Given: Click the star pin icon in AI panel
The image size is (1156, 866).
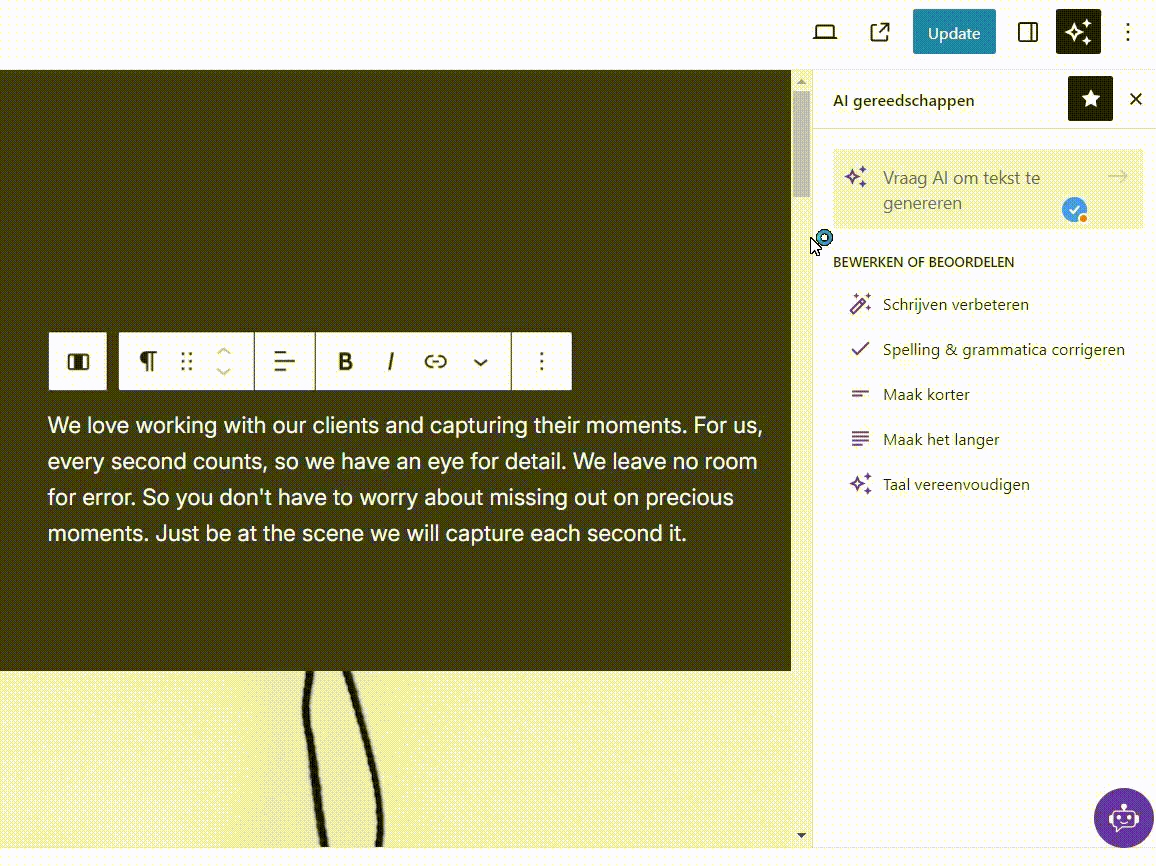Looking at the screenshot, I should 1090,99.
